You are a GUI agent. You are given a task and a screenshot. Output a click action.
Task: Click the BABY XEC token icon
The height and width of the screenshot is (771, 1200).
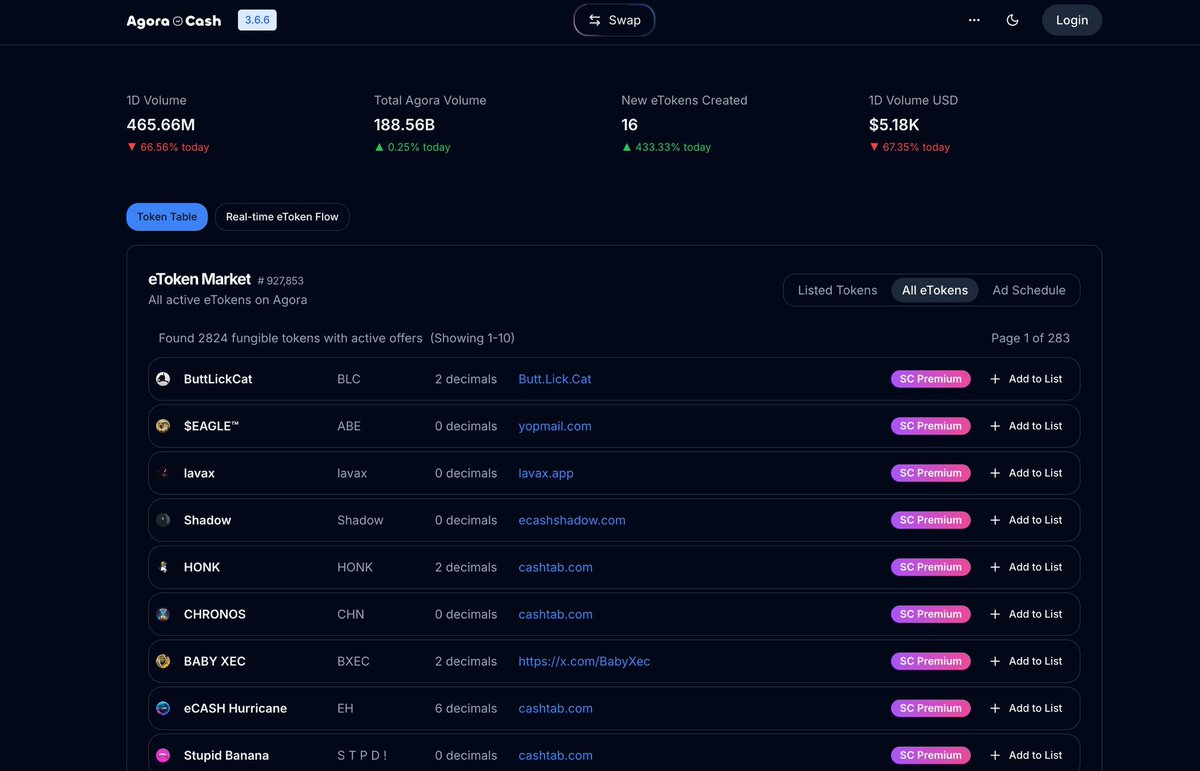click(x=163, y=661)
